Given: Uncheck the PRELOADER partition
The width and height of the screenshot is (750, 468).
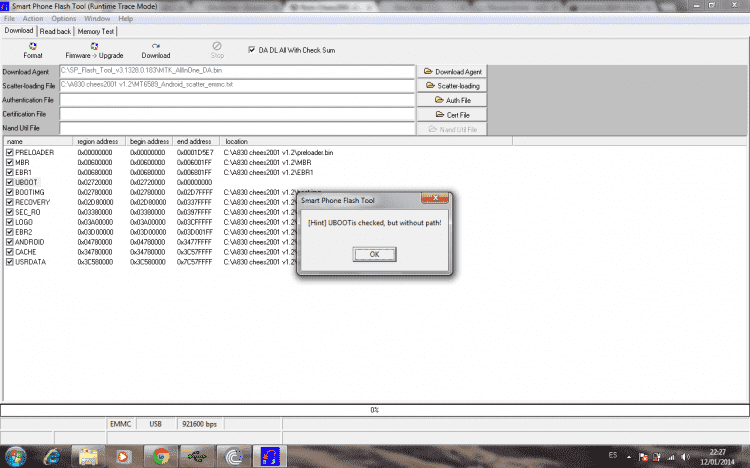Looking at the screenshot, I should coord(10,152).
